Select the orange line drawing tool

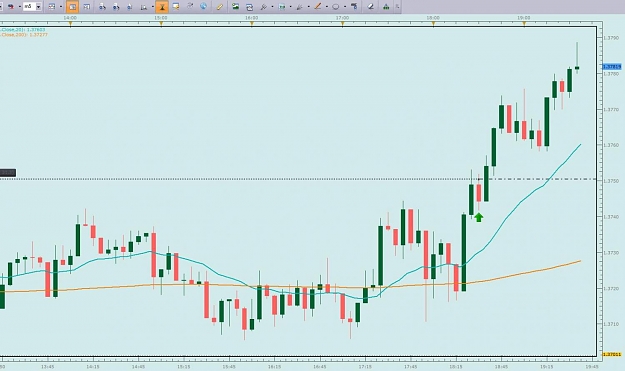318,6
